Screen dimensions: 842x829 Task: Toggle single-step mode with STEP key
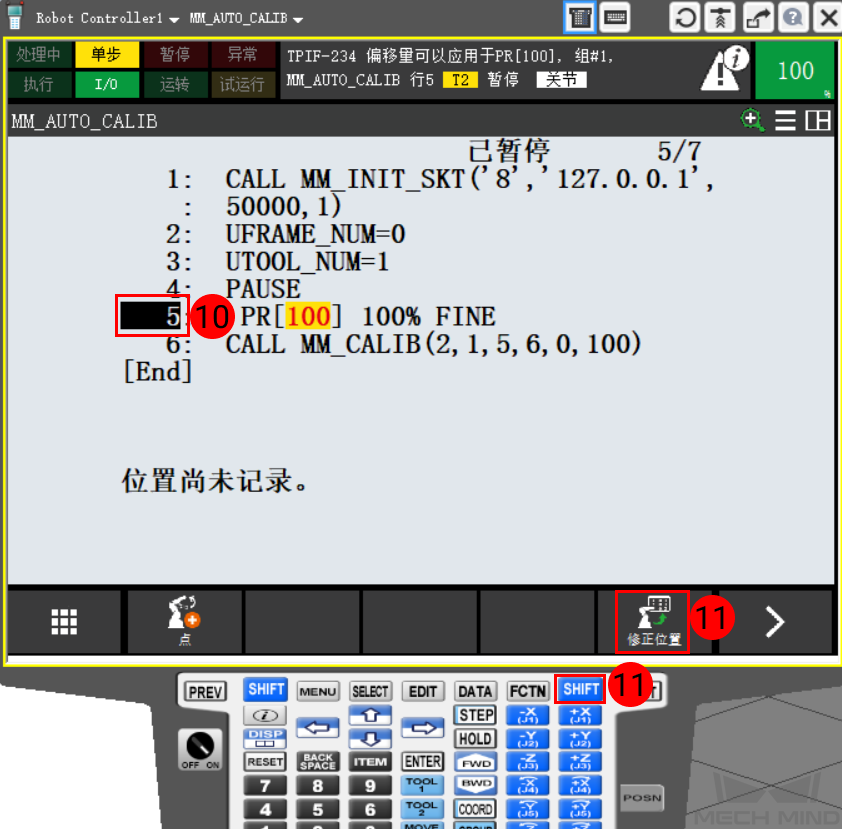click(476, 715)
